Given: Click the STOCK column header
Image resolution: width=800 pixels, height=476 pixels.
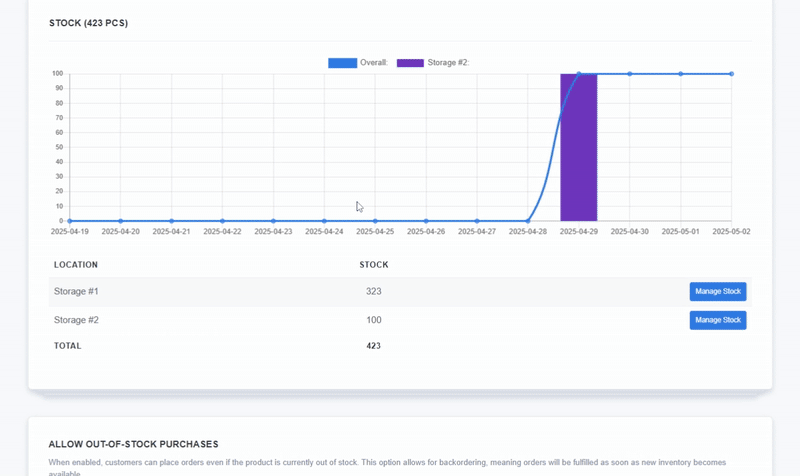Looking at the screenshot, I should pyautogui.click(x=374, y=265).
